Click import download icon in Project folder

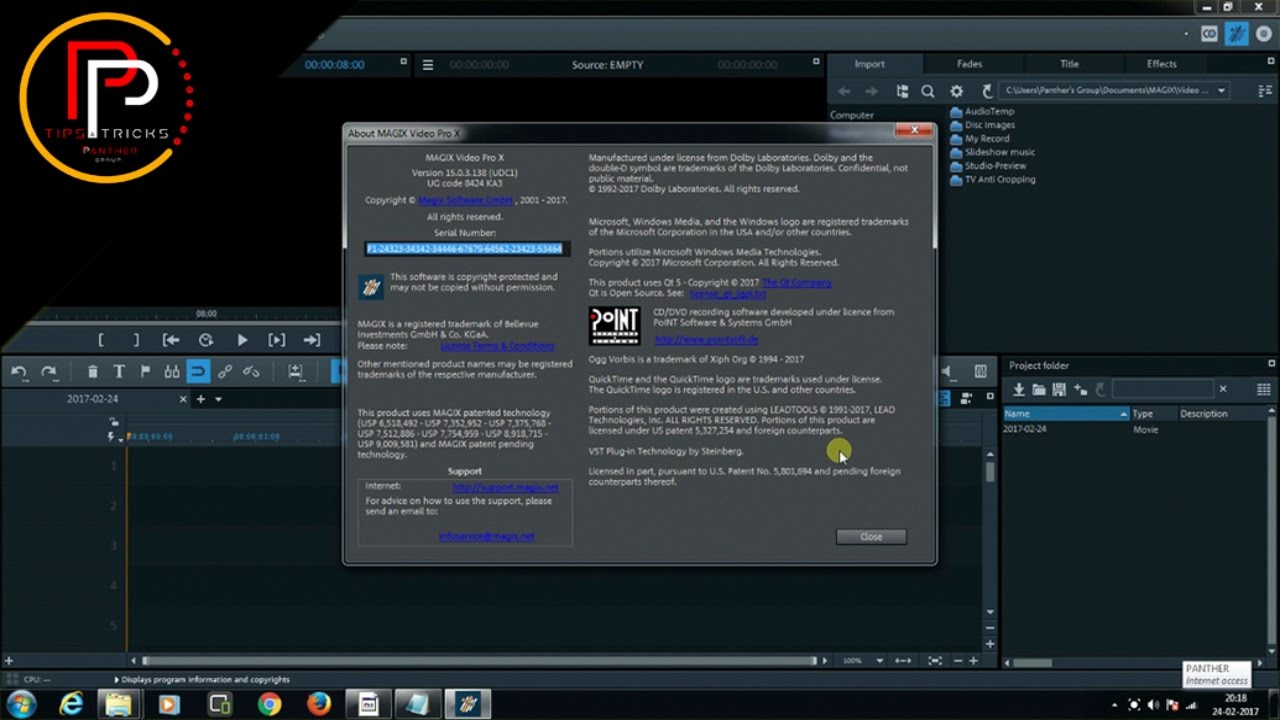pos(1018,389)
